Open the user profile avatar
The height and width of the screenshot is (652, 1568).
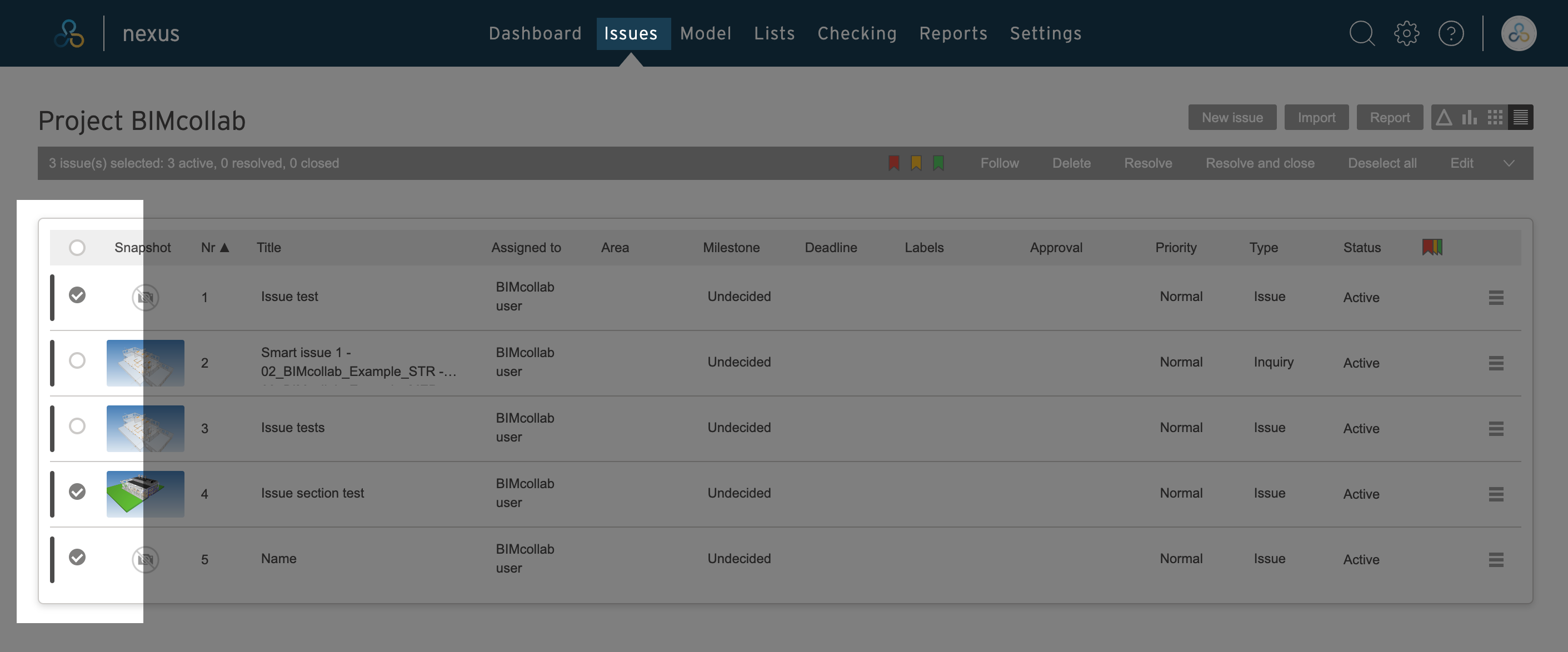pos(1518,33)
